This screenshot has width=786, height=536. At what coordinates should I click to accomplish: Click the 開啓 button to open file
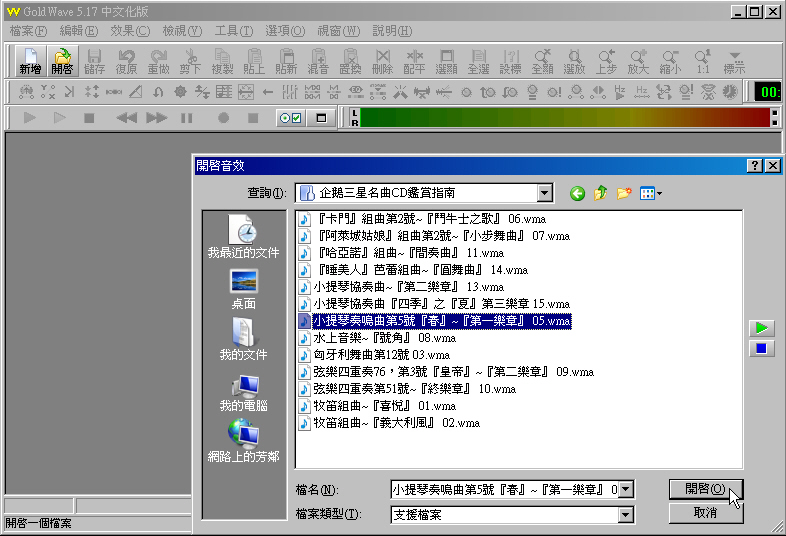tap(705, 489)
